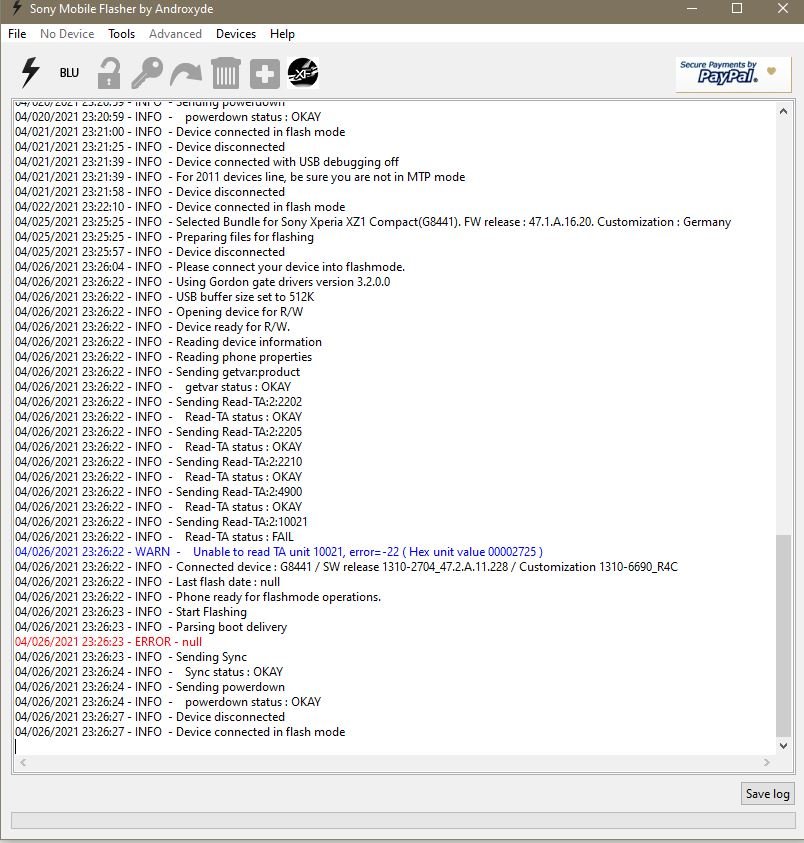Click the 'Device connected with USB debugging off' line

207,161
